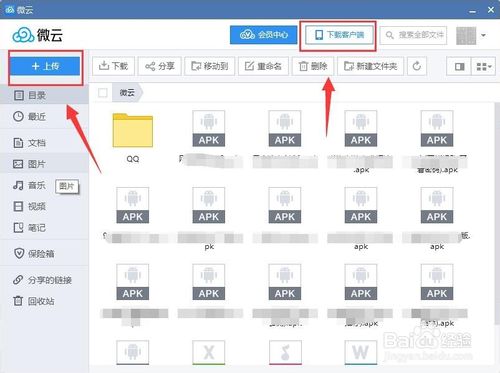
Task: Open the 会员中心 member center
Action: pos(263,35)
